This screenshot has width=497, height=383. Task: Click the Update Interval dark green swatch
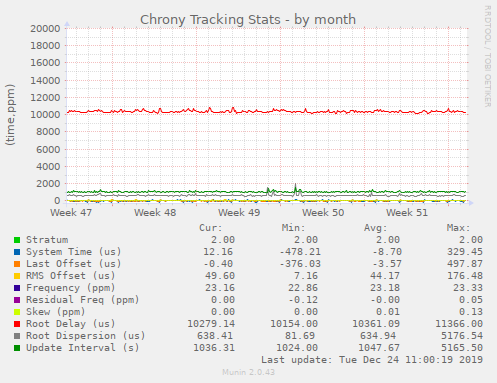coord(17,348)
